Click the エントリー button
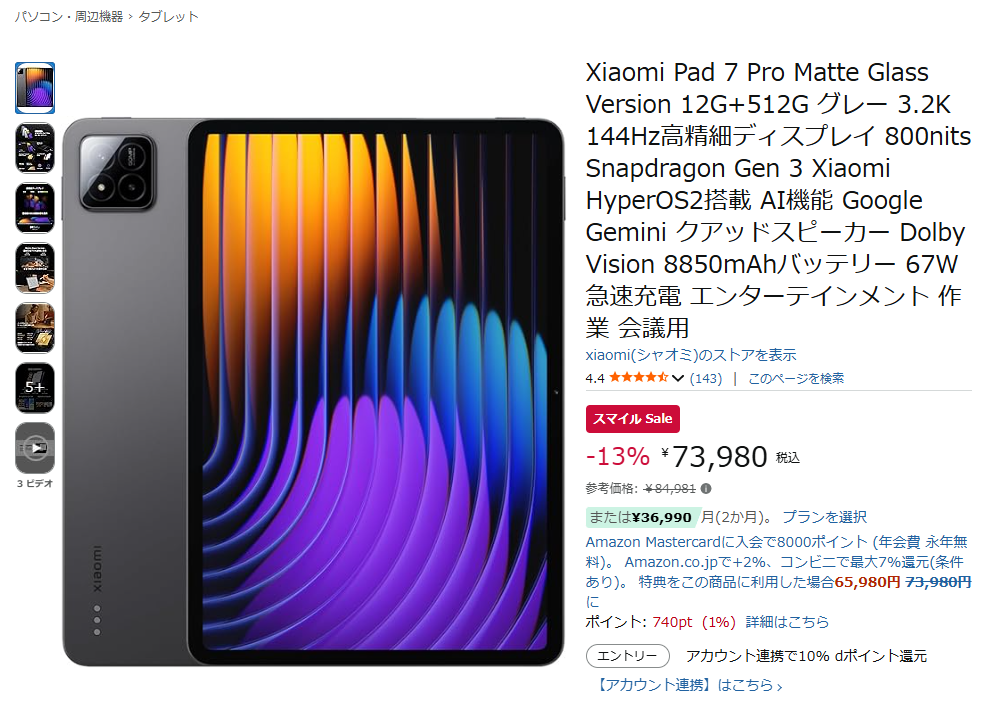 (x=628, y=656)
